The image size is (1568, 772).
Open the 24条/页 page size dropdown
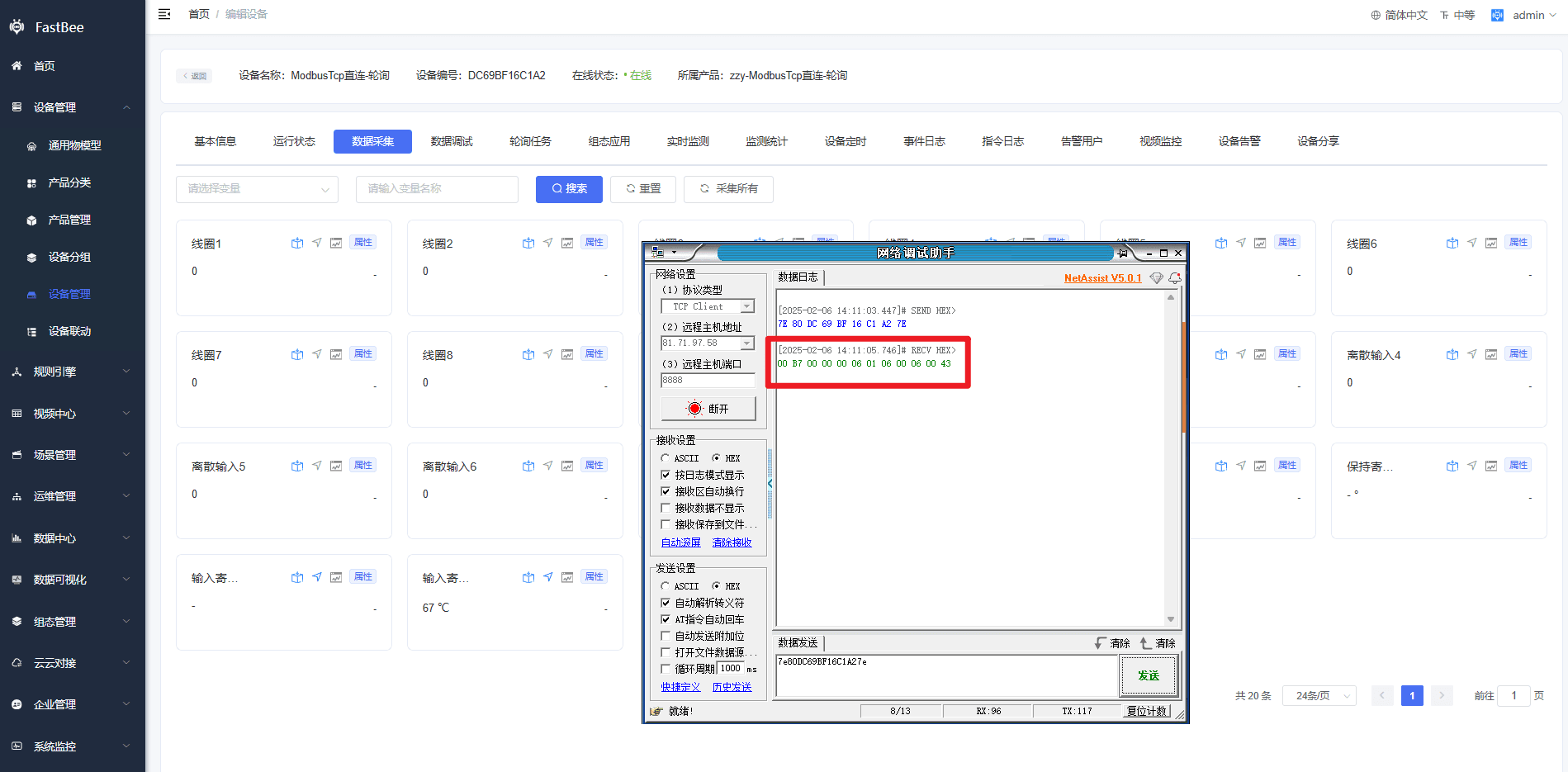click(x=1319, y=696)
